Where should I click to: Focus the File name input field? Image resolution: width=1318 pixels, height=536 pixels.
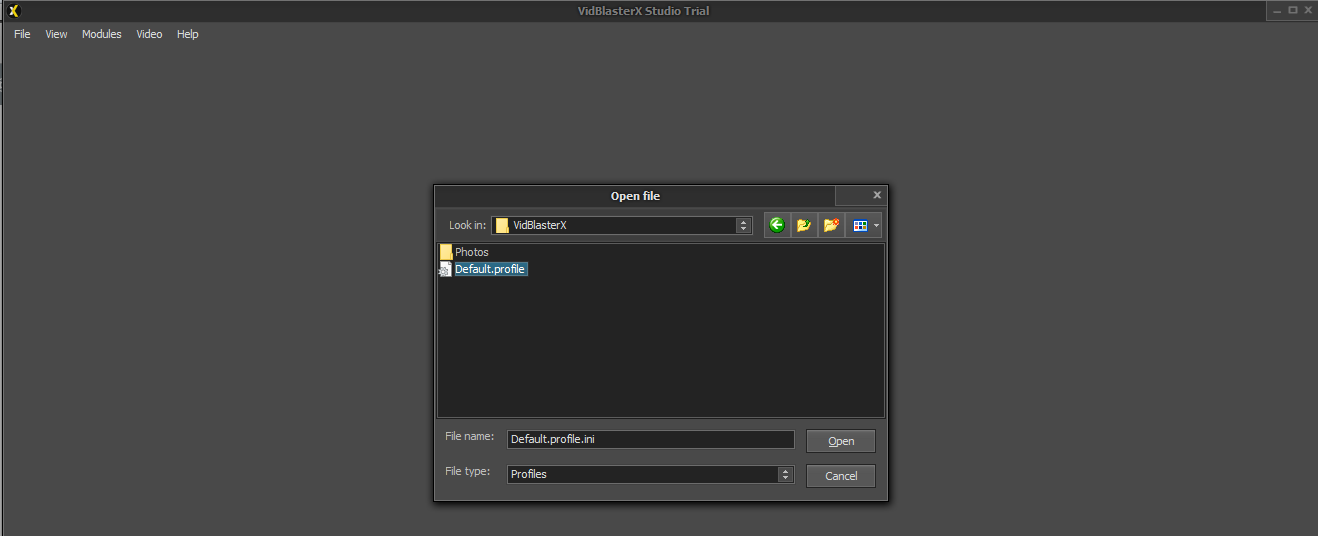click(x=650, y=440)
